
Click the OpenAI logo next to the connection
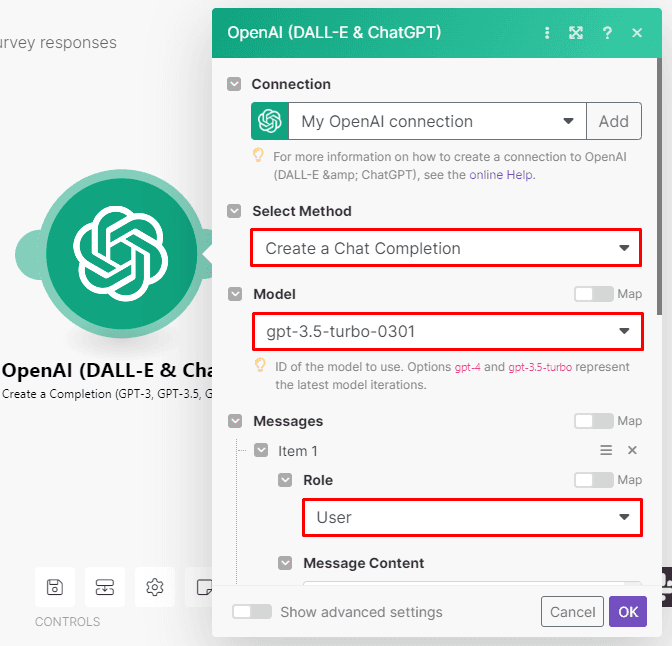(270, 121)
